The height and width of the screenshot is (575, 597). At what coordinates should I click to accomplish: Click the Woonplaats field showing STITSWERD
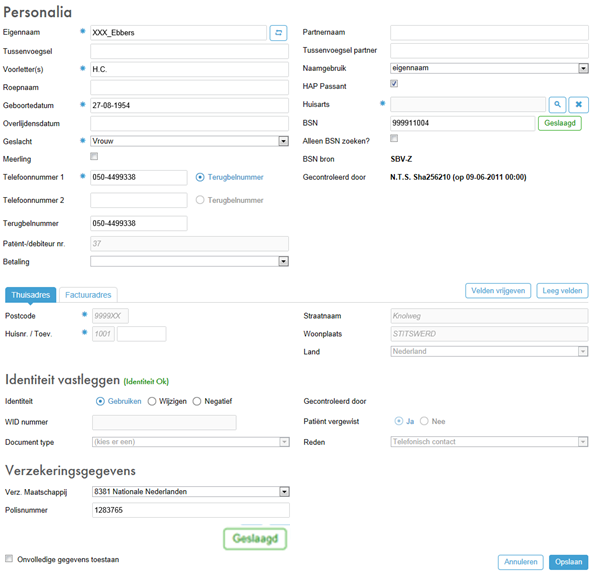click(489, 334)
